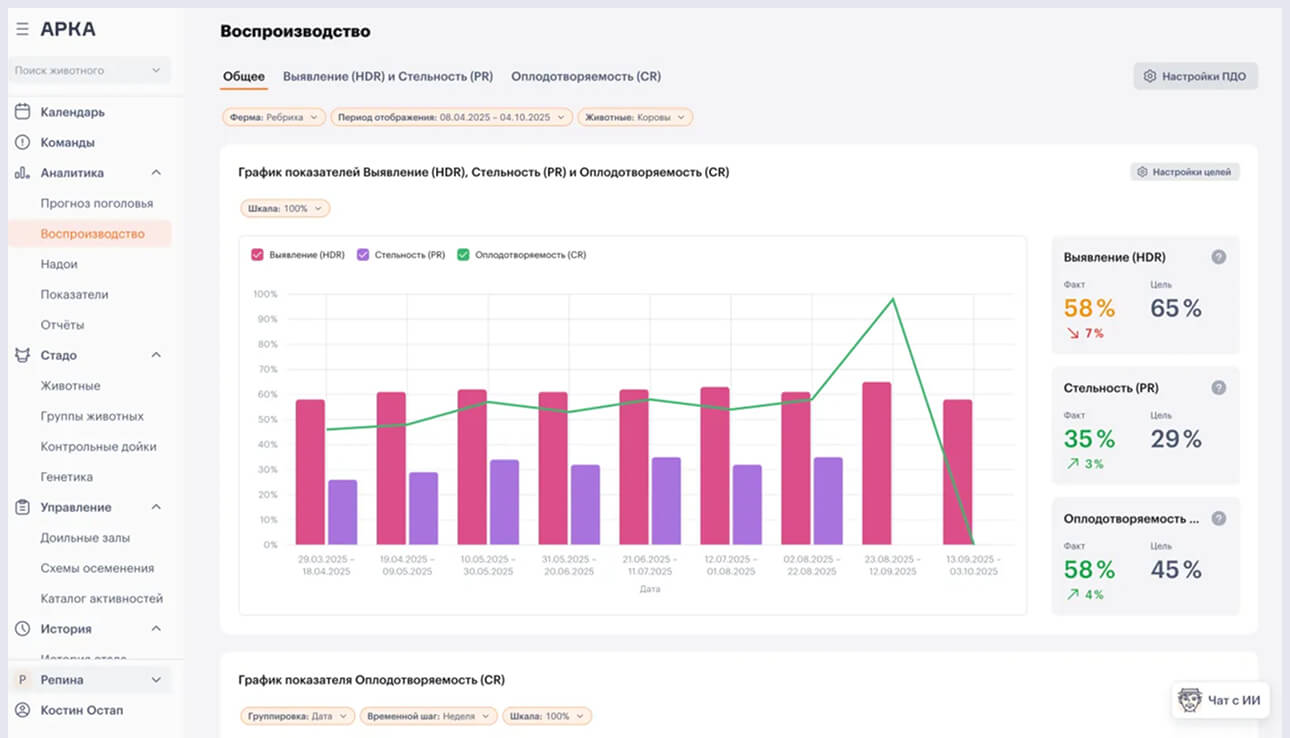
Task: Click the Аналитика bar chart icon
Action: [22, 173]
